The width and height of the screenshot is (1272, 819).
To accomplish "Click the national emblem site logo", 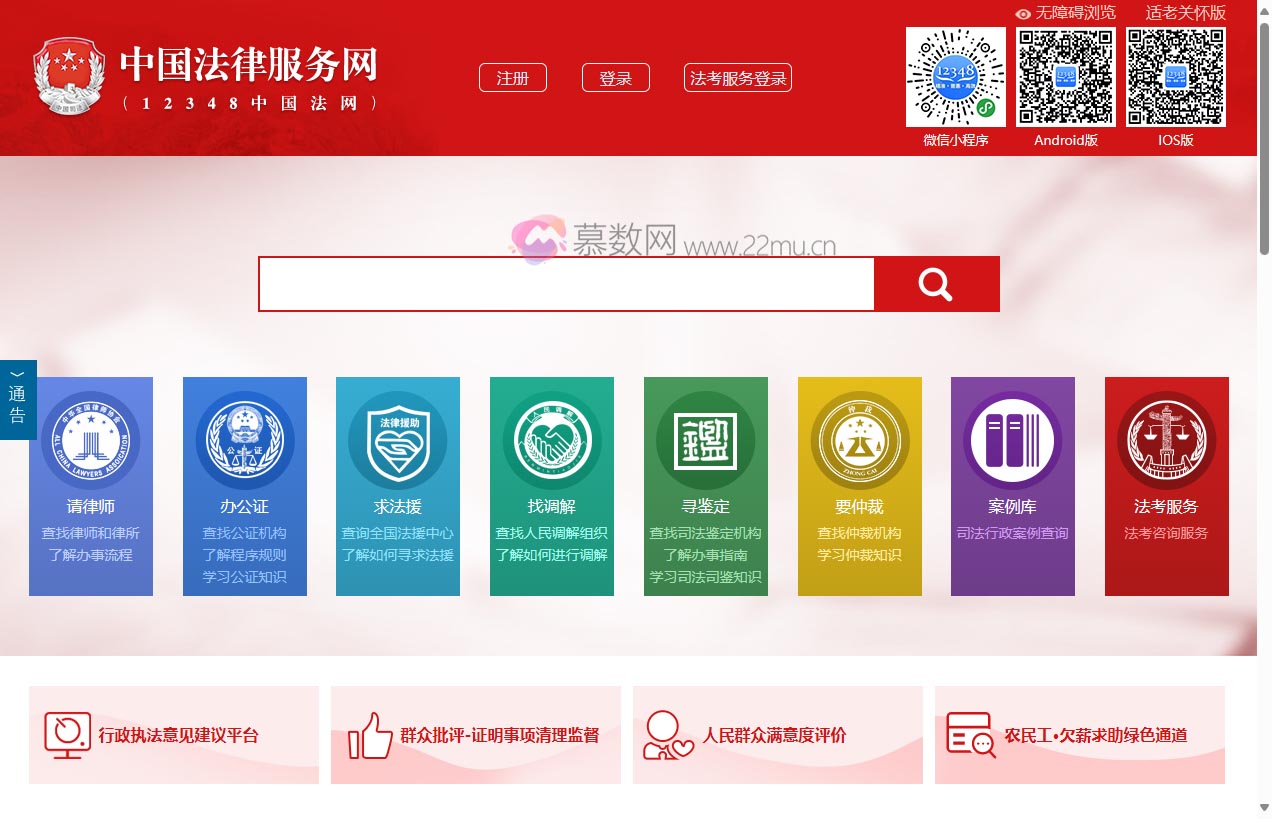I will 67,77.
